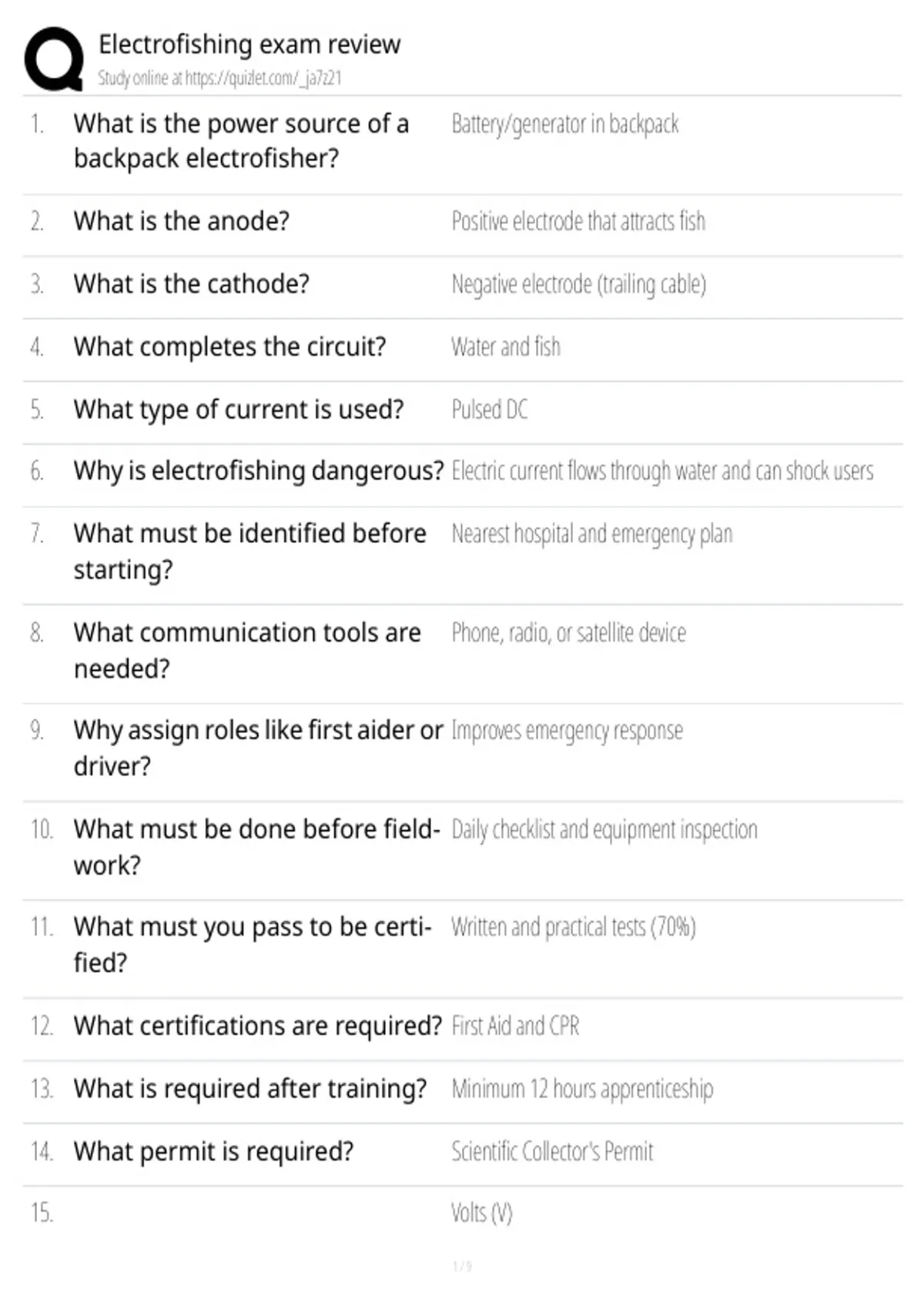Click the page number indicator 1/9
Image resolution: width=924 pixels, height=1309 pixels.
click(x=462, y=1267)
